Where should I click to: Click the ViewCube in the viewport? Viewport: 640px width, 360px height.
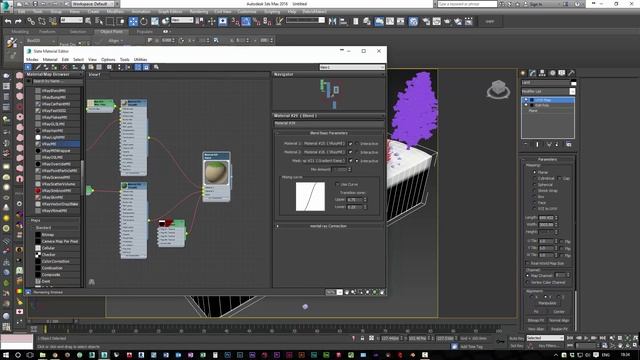pyautogui.click(x=498, y=89)
